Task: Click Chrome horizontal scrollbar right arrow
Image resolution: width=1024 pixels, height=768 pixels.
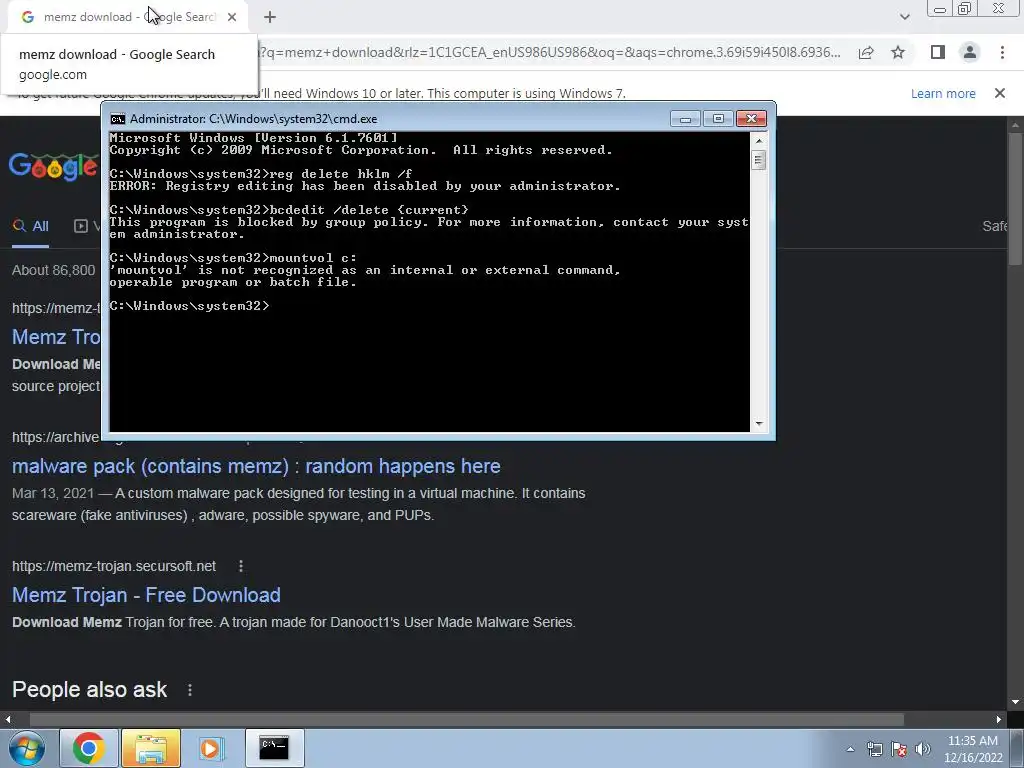Action: pos(999,720)
